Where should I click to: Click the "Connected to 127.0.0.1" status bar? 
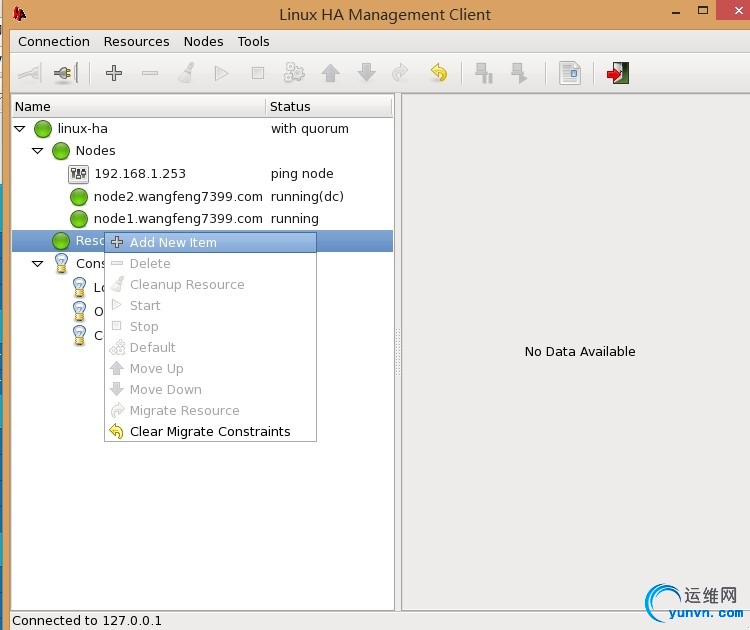pyautogui.click(x=87, y=620)
